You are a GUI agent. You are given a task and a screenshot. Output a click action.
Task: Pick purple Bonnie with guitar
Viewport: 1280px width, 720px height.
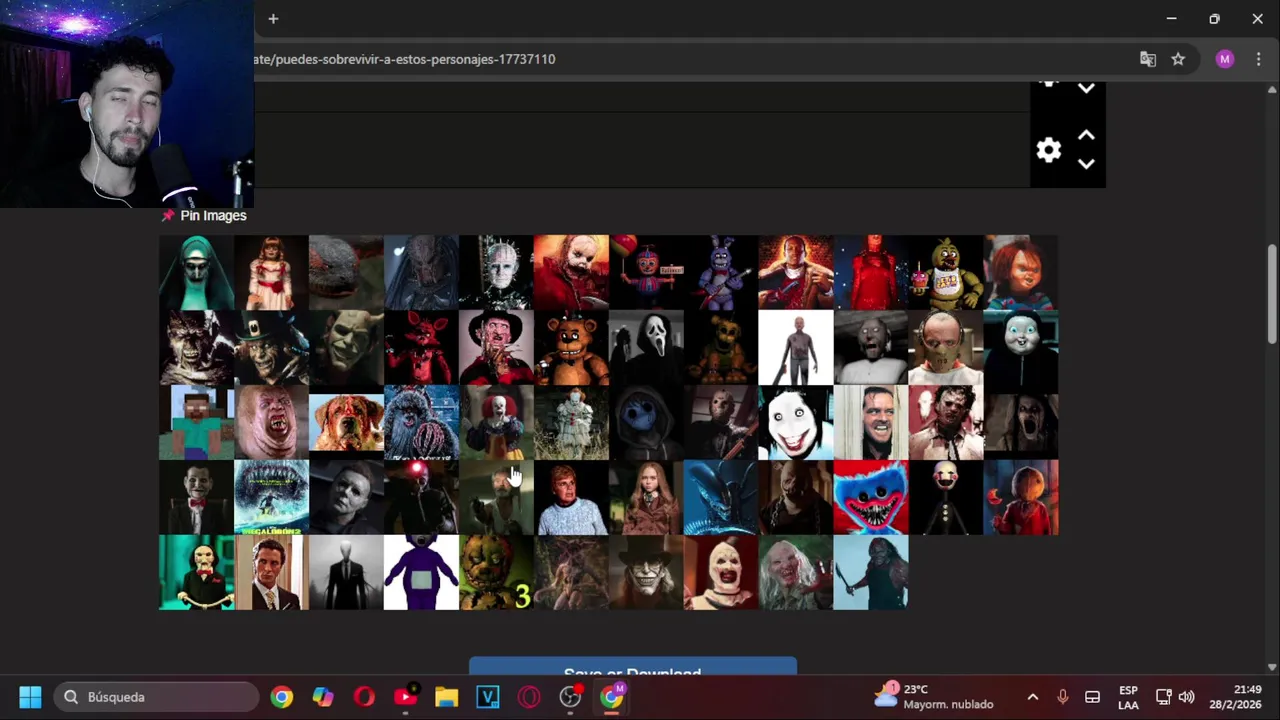coord(721,272)
